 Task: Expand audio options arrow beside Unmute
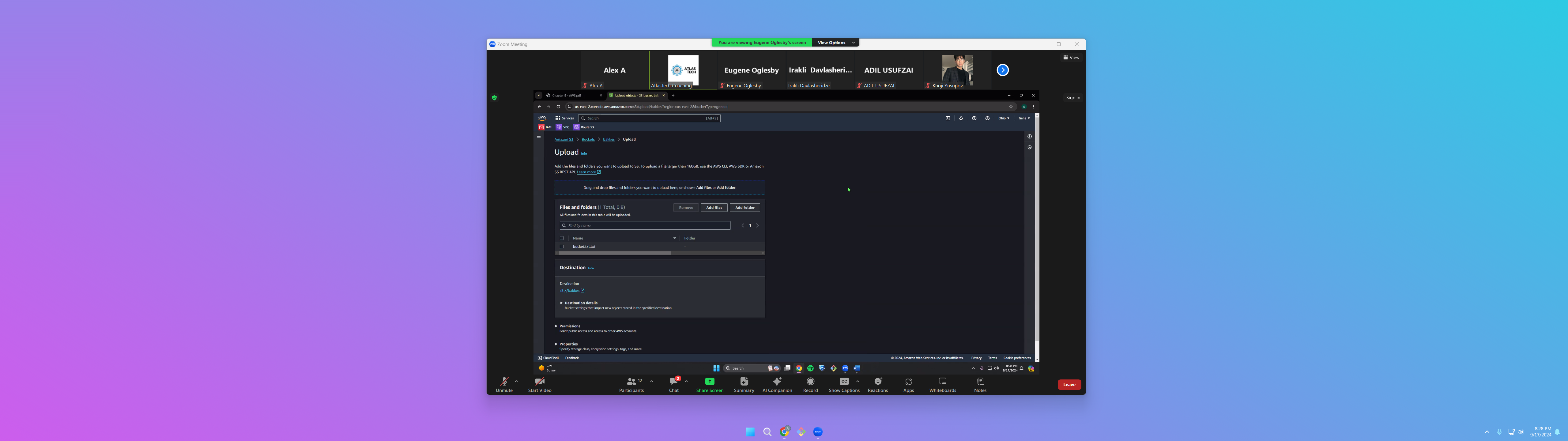[x=516, y=381]
